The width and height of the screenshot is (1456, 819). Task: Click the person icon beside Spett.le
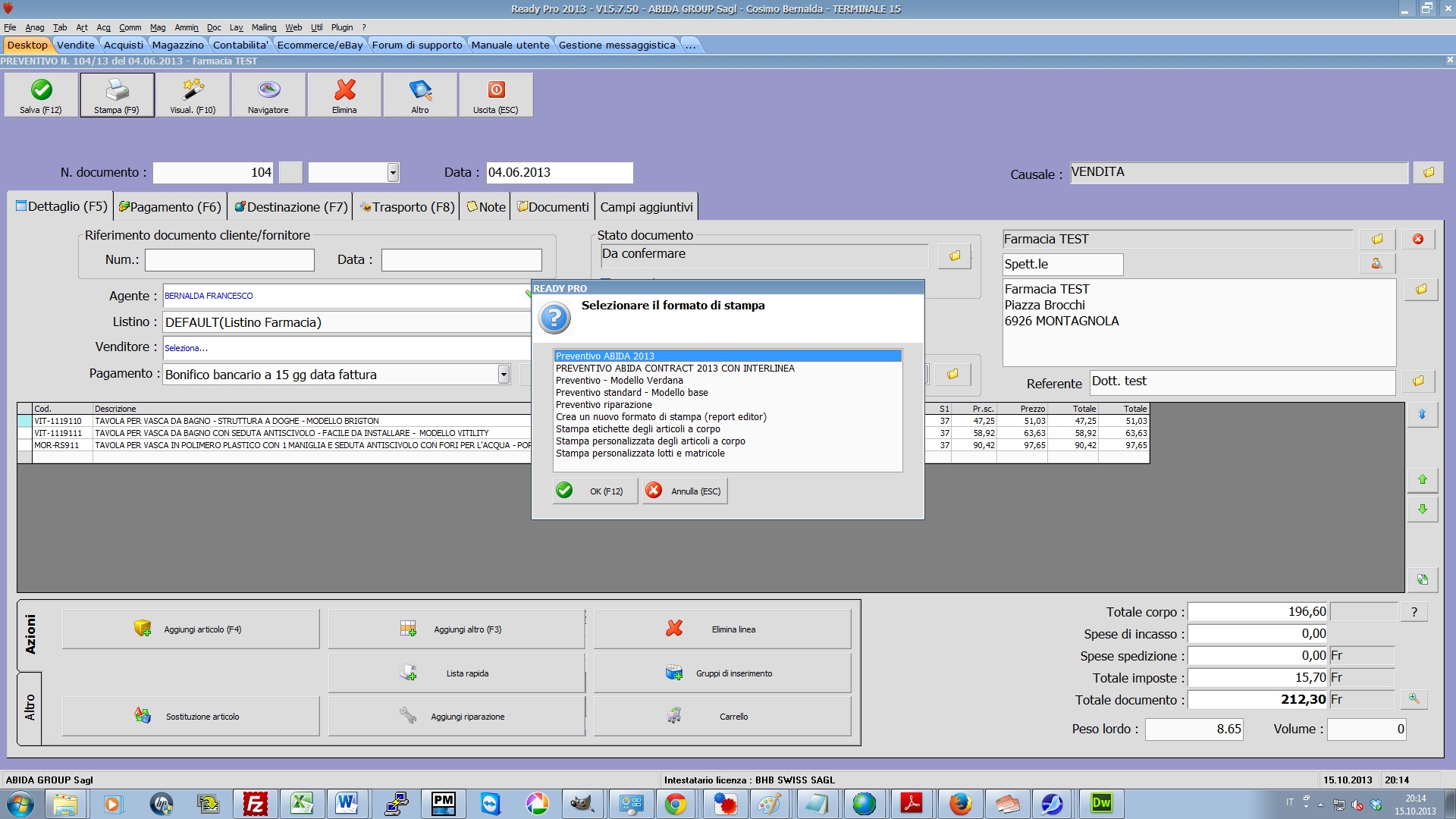tap(1377, 264)
